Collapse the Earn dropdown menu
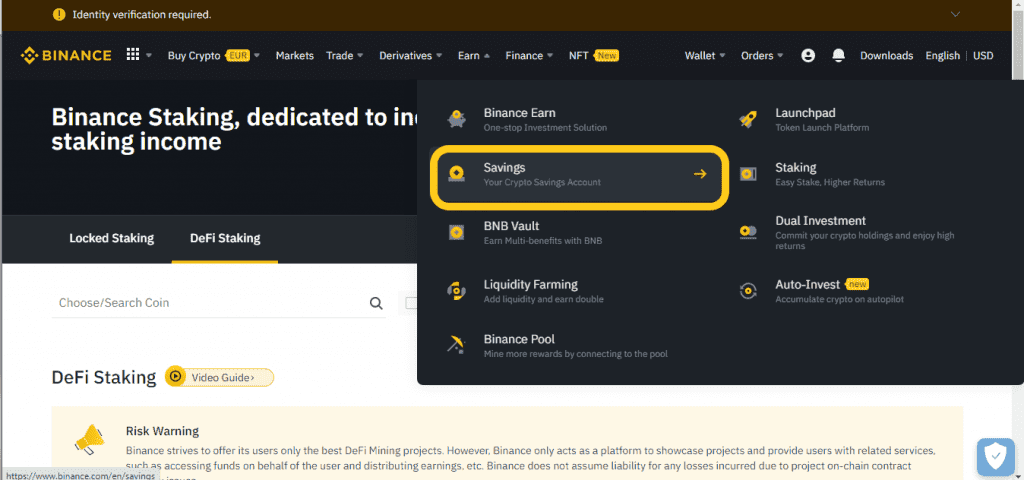 point(473,56)
